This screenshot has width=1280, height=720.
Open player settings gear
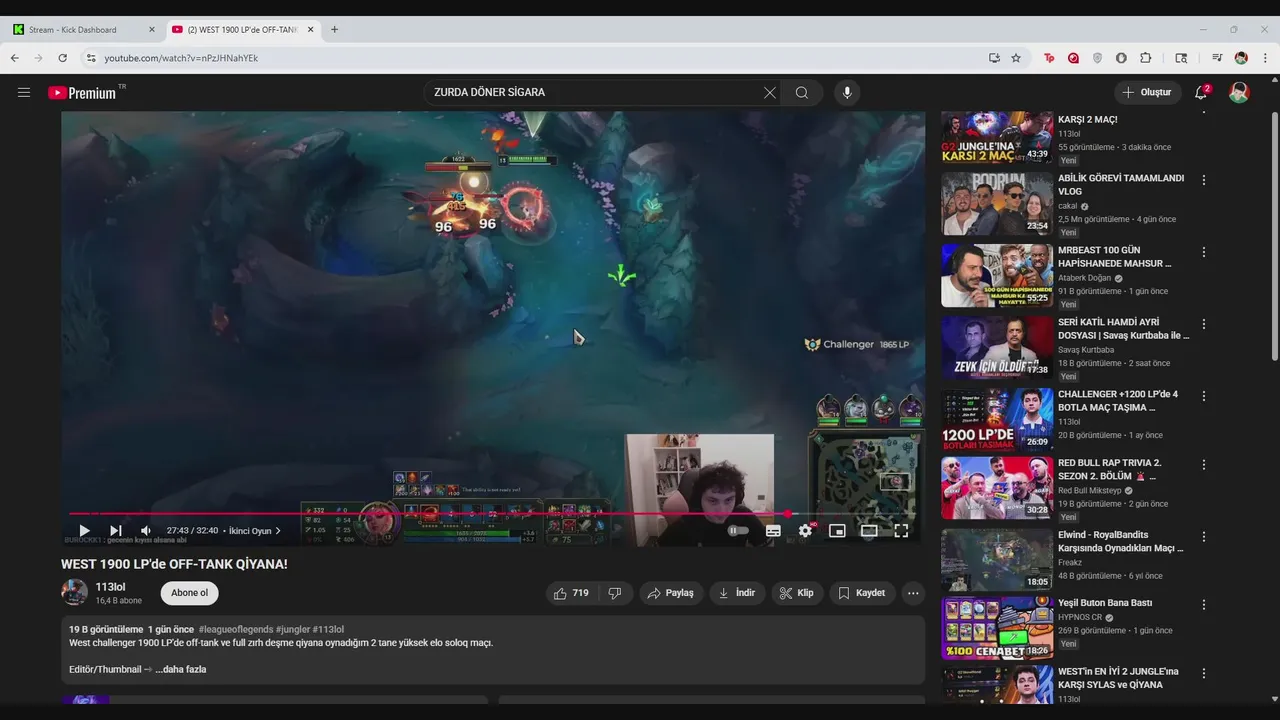[x=805, y=531]
